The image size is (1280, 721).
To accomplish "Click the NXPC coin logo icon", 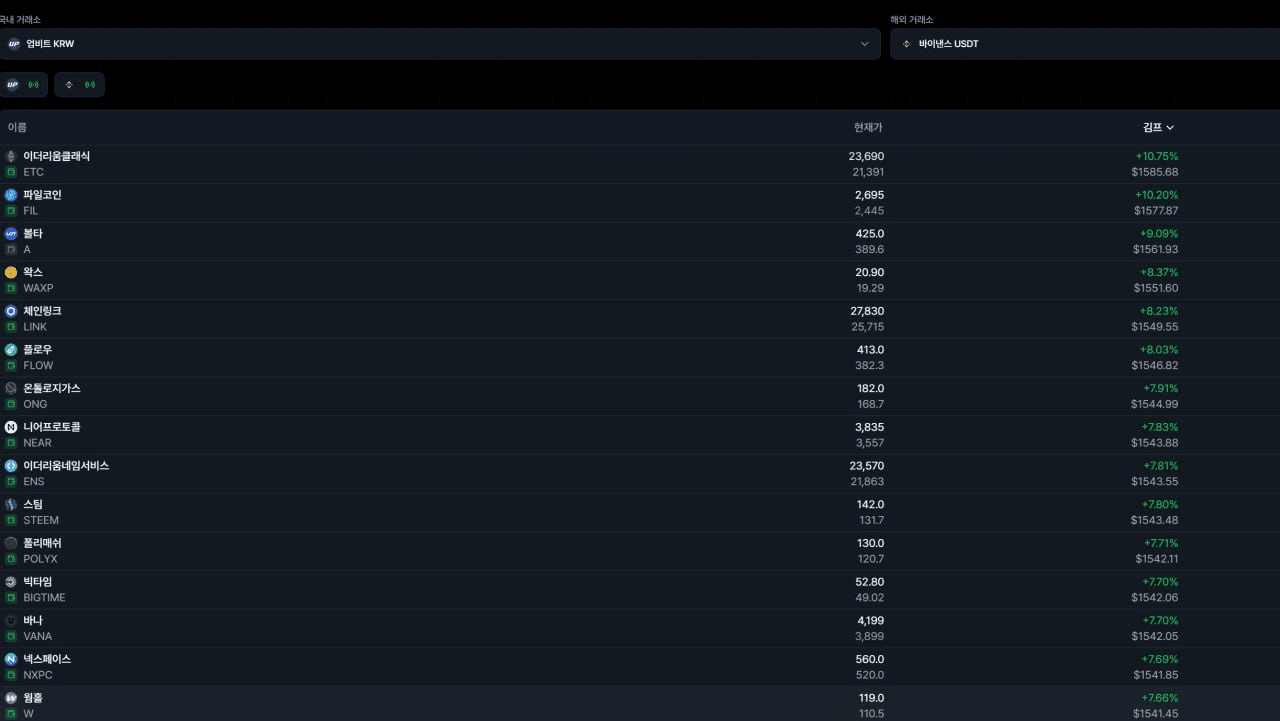I will click(11, 659).
